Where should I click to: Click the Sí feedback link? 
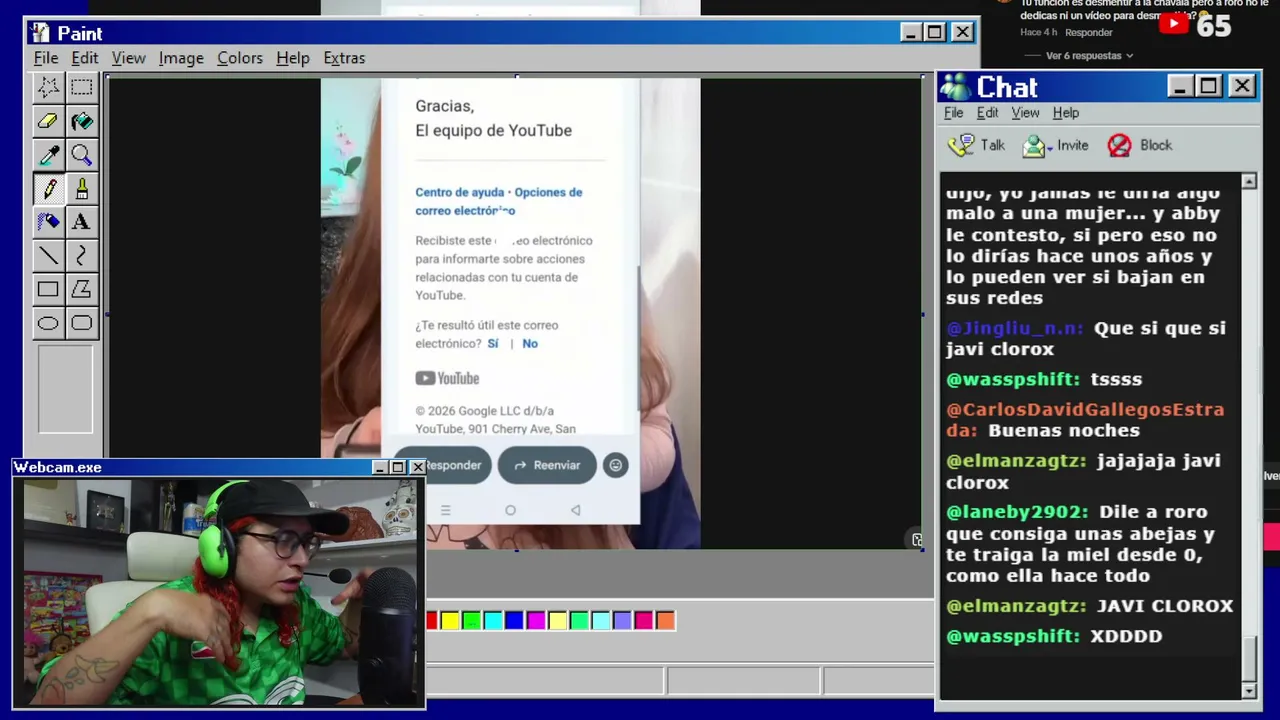click(x=493, y=343)
